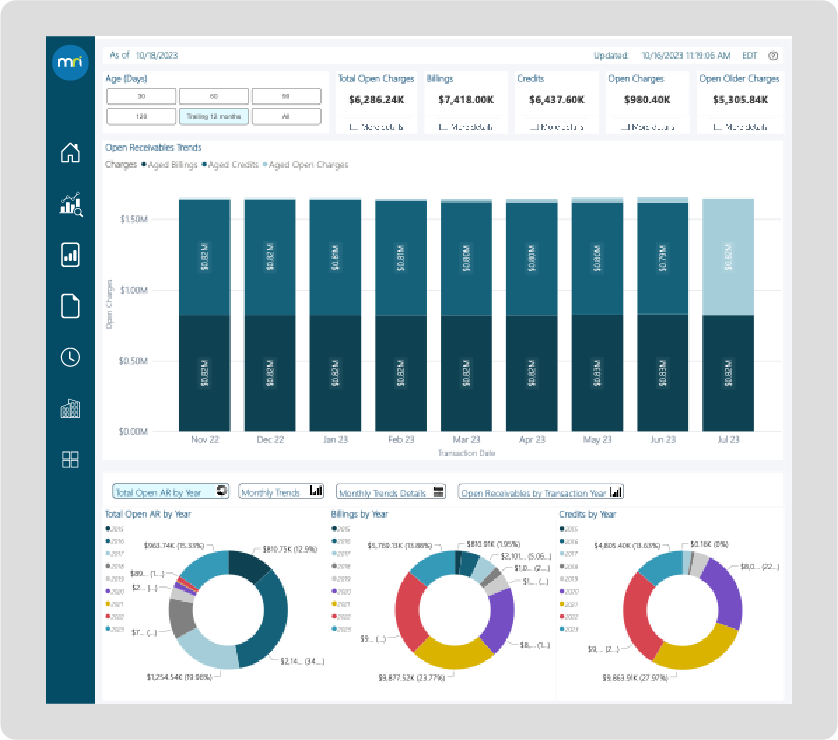
Task: Click the MRI logo in the sidebar
Action: (x=70, y=64)
